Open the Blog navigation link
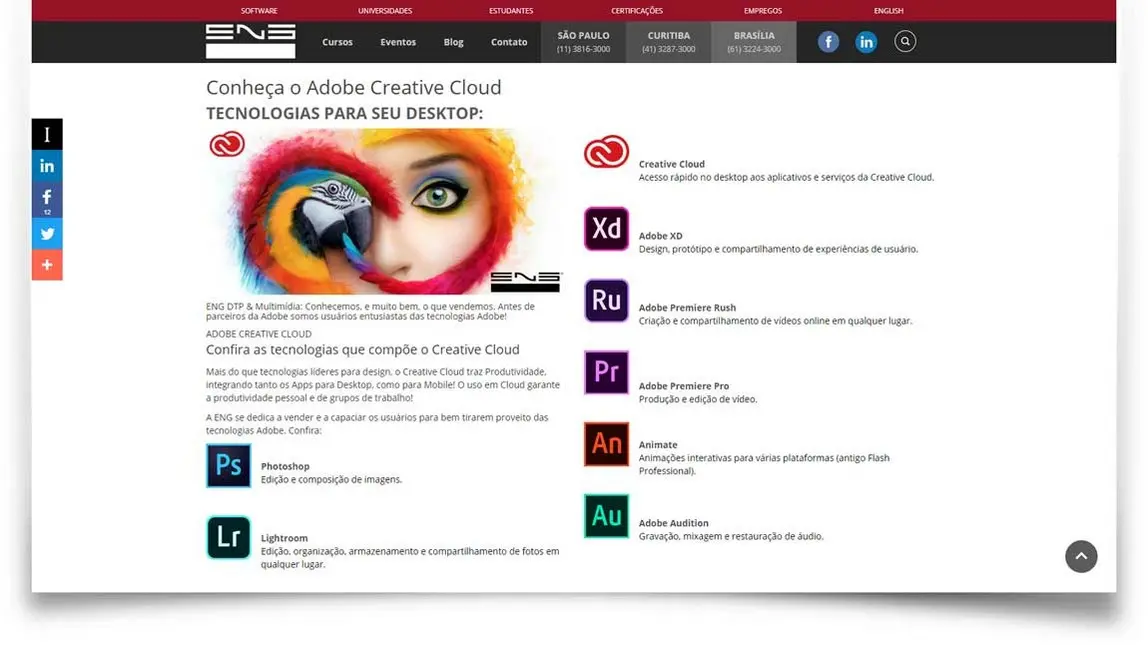 pyautogui.click(x=453, y=42)
